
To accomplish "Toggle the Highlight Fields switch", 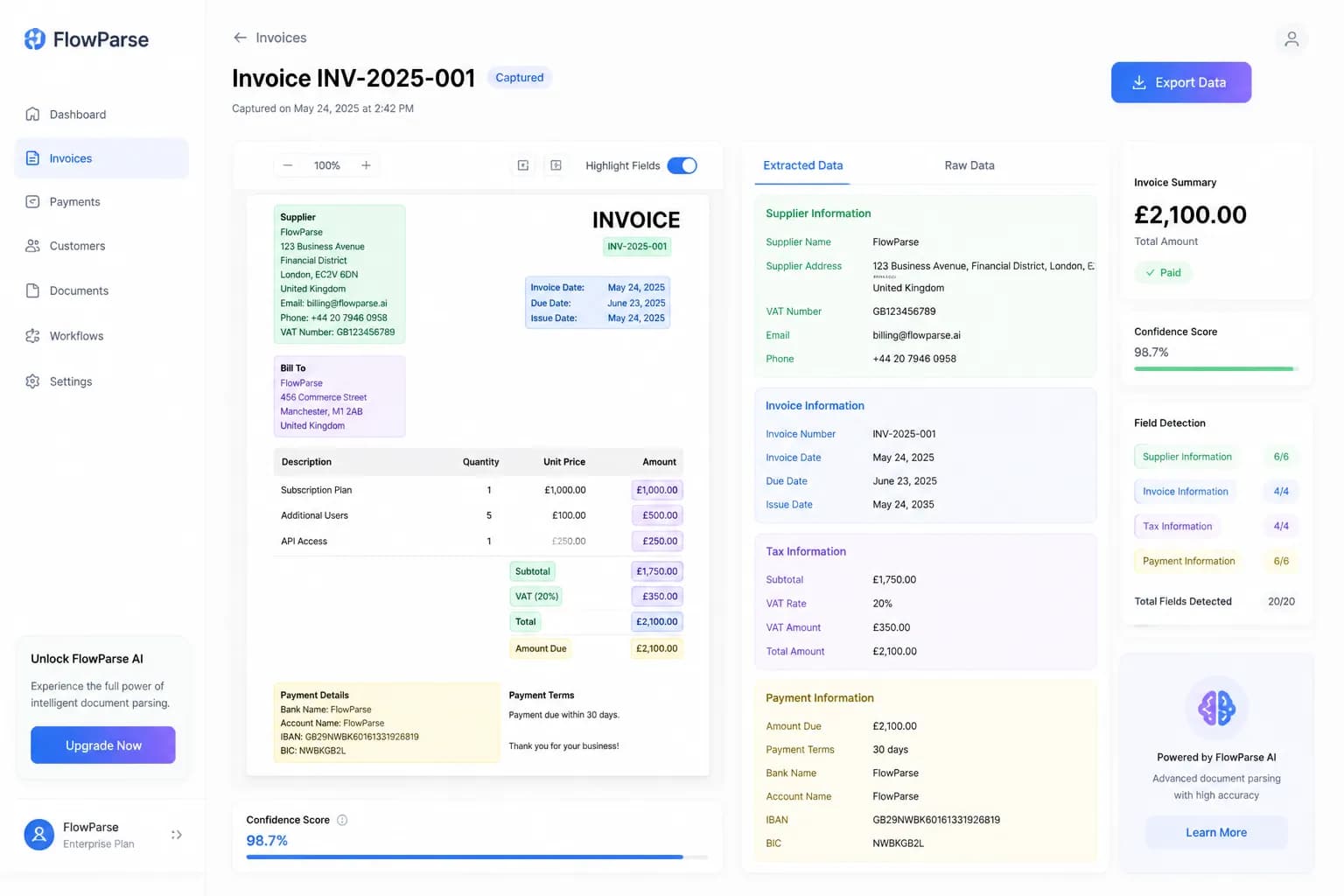I will (x=682, y=165).
